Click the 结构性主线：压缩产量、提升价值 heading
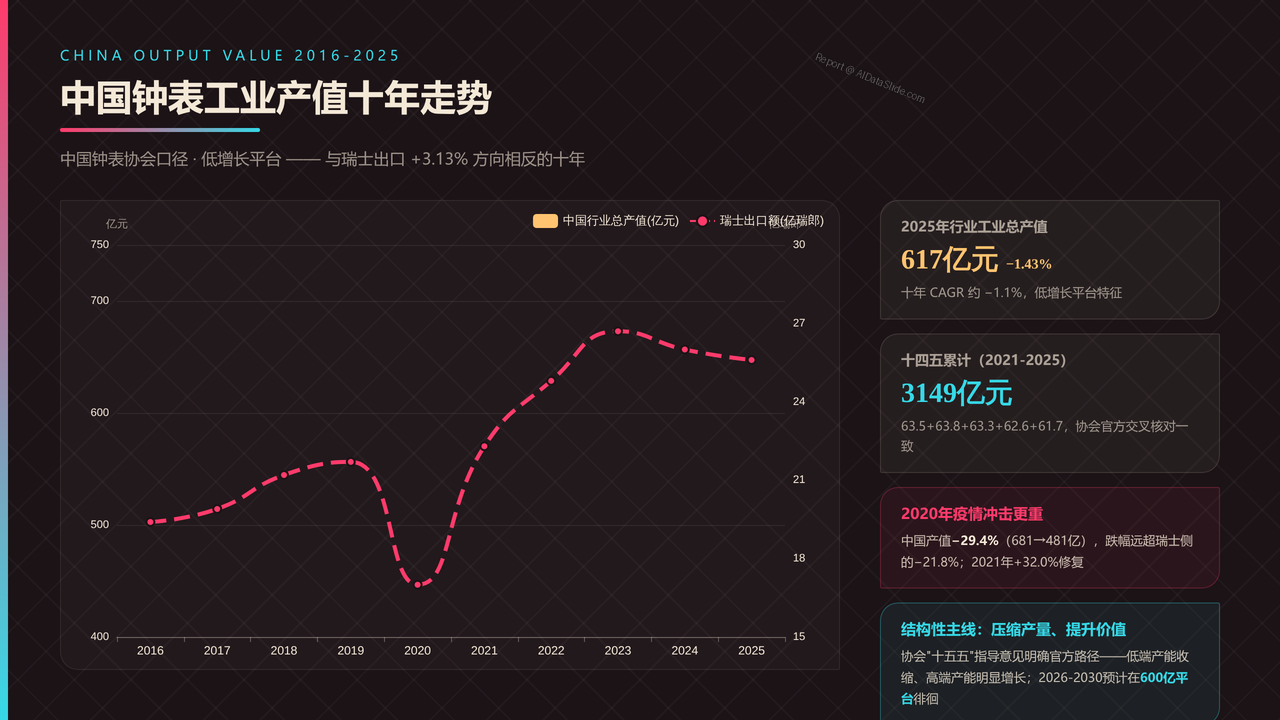The width and height of the screenshot is (1280, 720). (x=1013, y=630)
